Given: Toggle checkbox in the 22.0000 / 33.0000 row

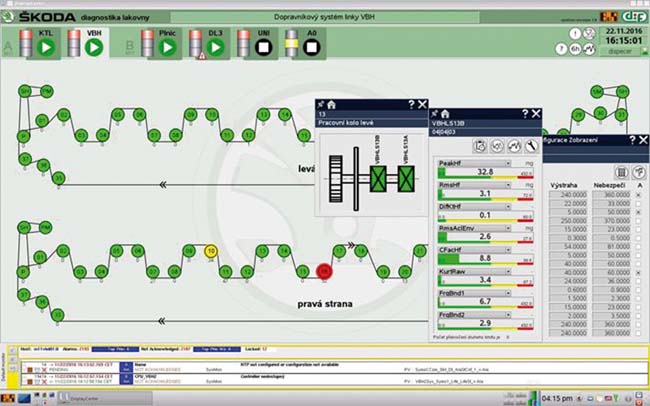Looking at the screenshot, I should (639, 203).
